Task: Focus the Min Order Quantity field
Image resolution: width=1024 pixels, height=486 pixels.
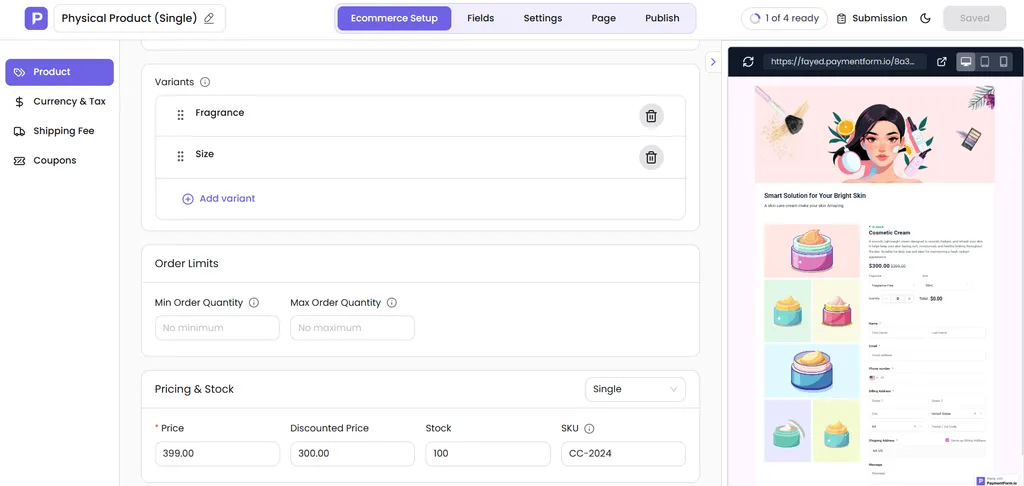Action: [x=217, y=328]
